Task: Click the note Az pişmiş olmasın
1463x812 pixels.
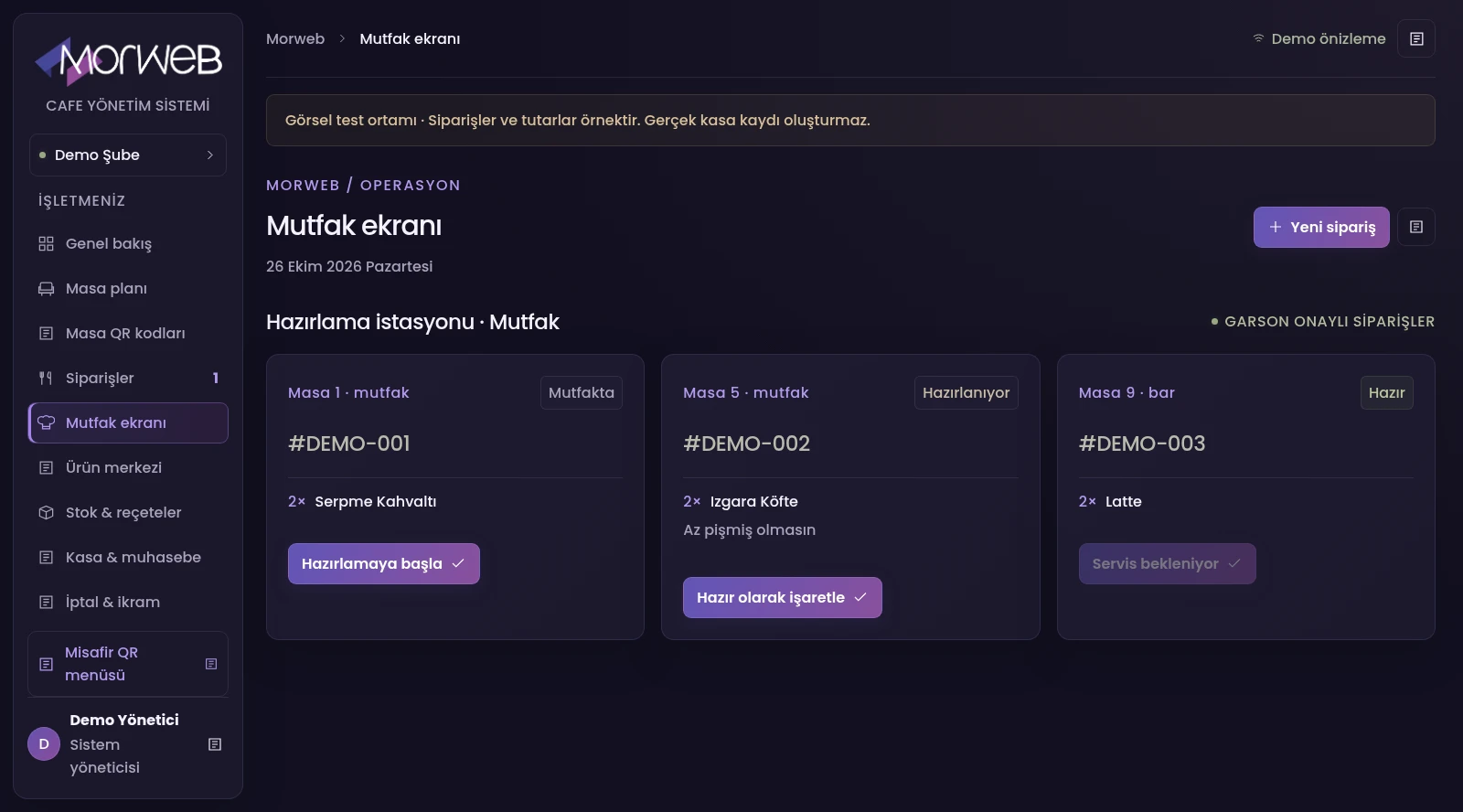Action: 750,529
